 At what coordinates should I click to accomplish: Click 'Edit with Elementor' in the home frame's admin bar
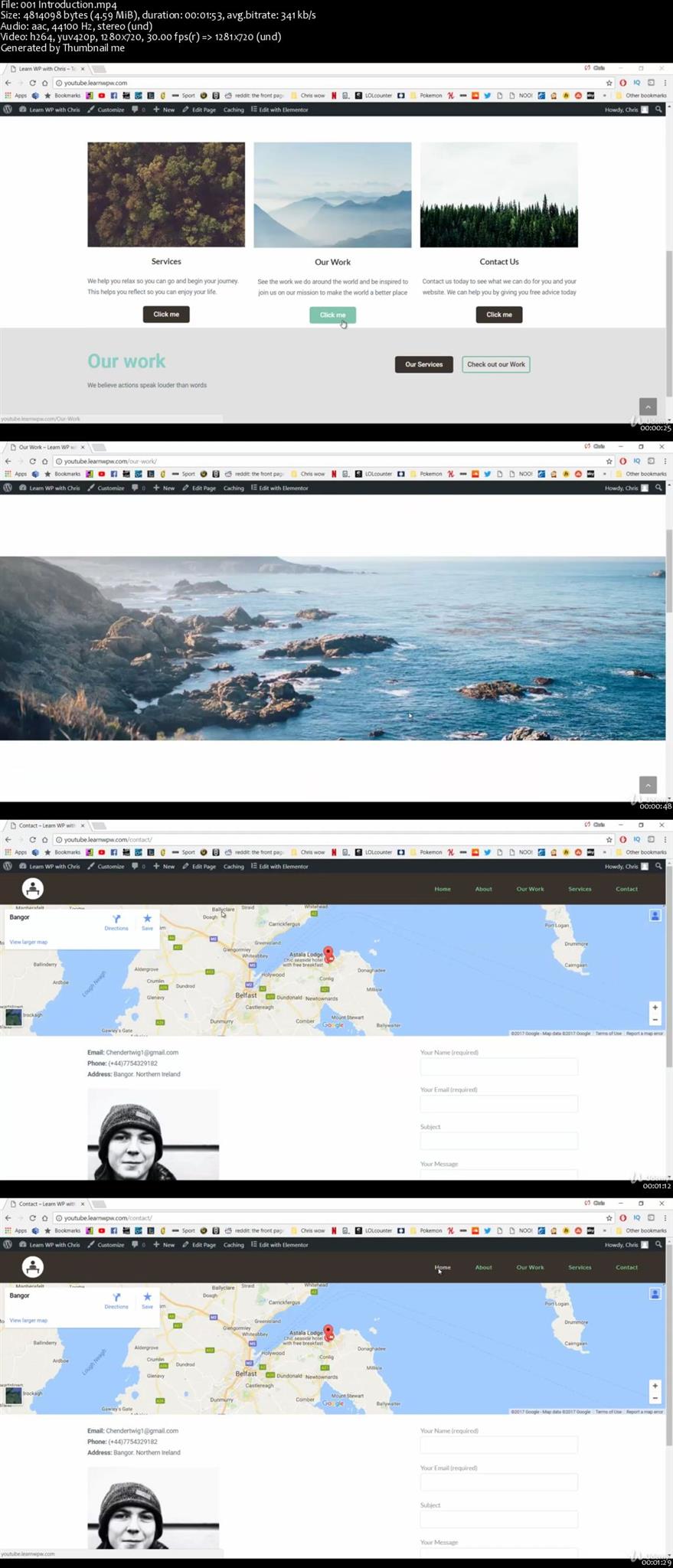tap(279, 109)
